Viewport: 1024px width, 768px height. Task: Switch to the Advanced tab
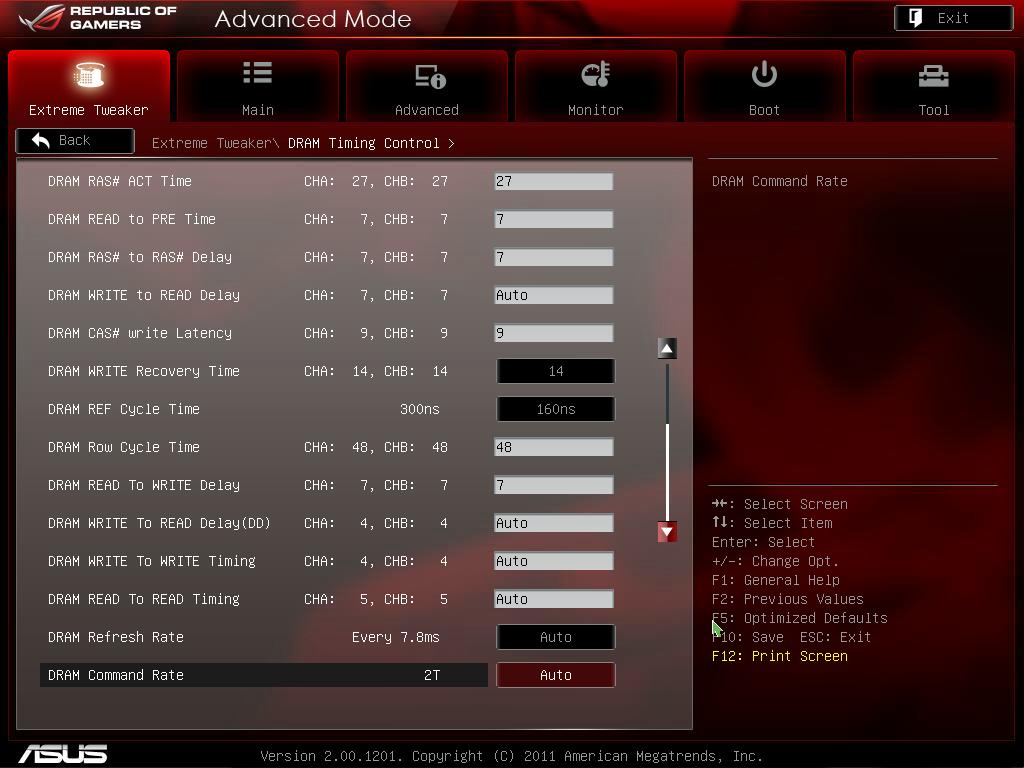click(426, 86)
